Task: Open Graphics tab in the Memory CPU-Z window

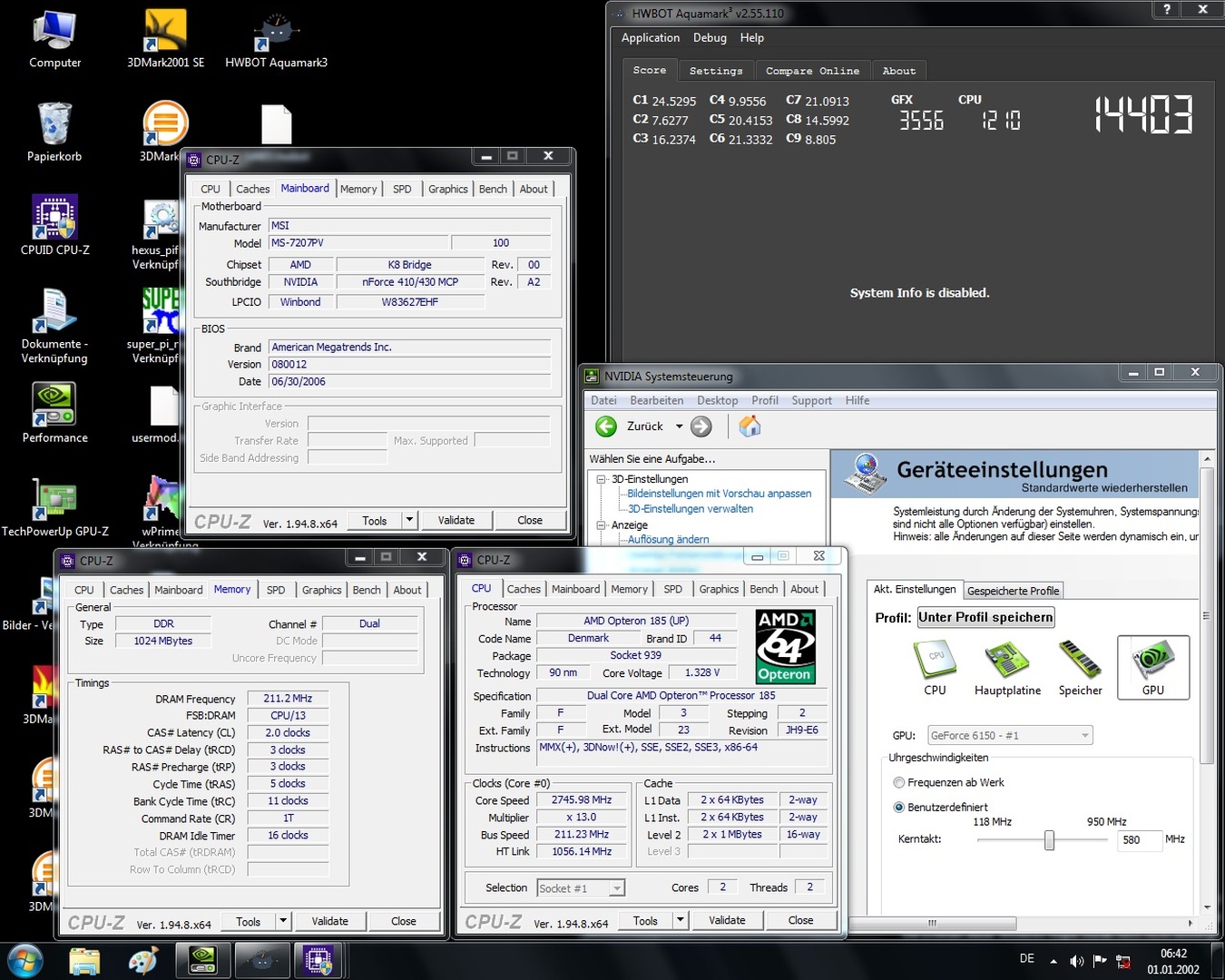Action: click(322, 590)
